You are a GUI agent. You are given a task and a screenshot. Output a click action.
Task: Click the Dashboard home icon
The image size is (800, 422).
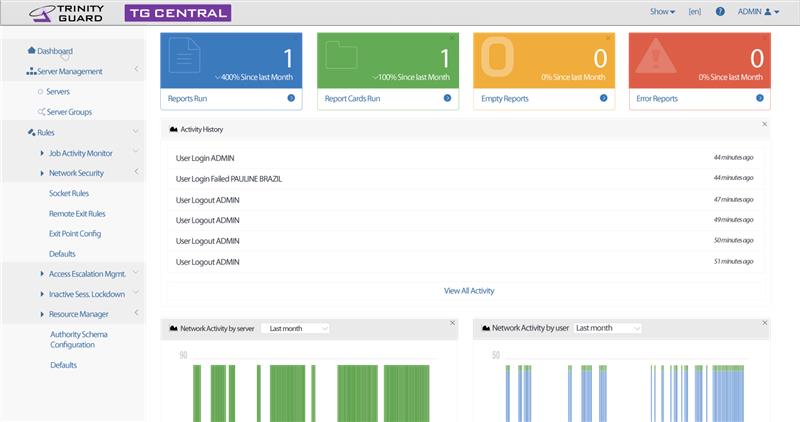[x=32, y=50]
